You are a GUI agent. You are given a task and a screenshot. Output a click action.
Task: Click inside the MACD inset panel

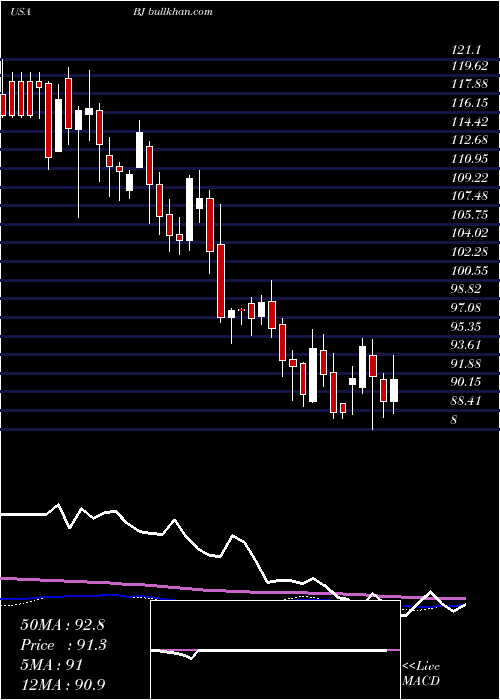(275, 650)
